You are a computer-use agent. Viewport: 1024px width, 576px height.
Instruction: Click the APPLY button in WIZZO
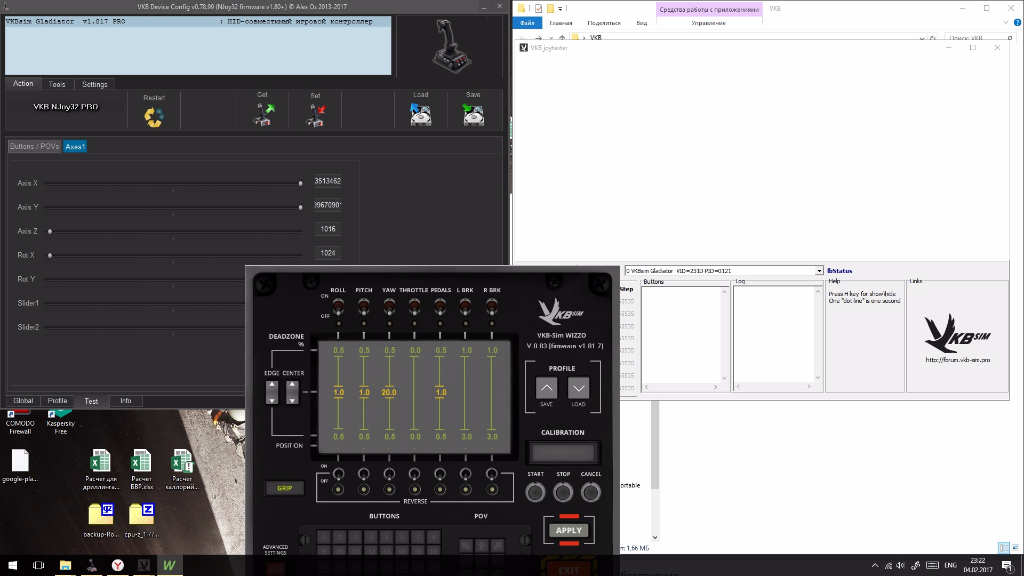click(x=569, y=530)
